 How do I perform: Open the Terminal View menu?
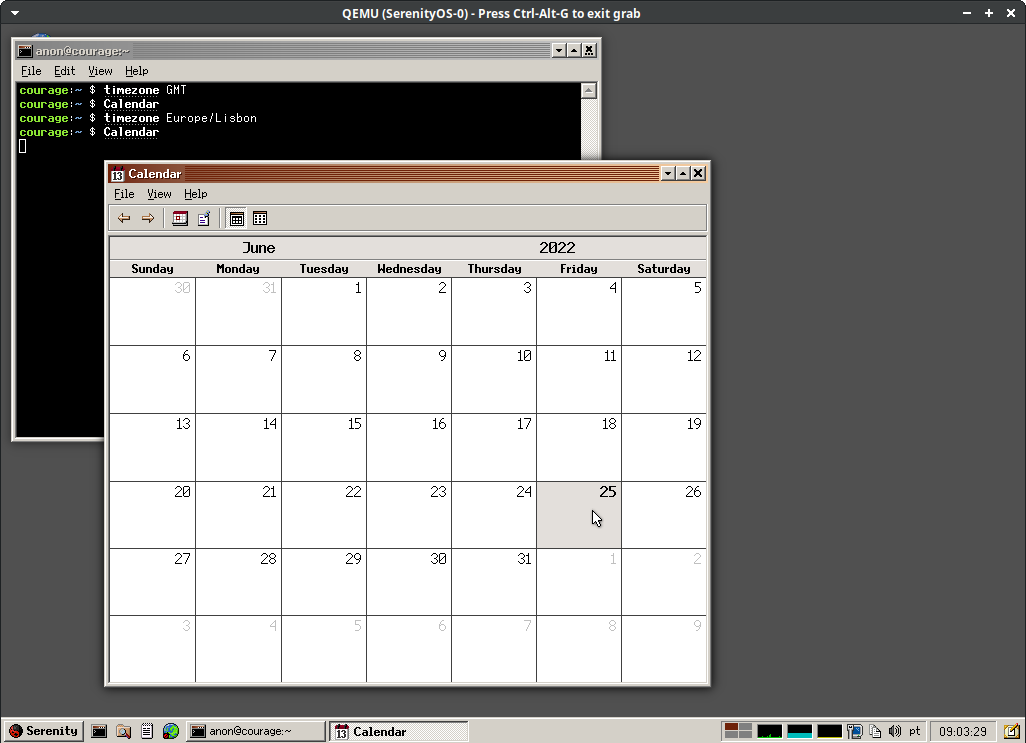pyautogui.click(x=100, y=71)
